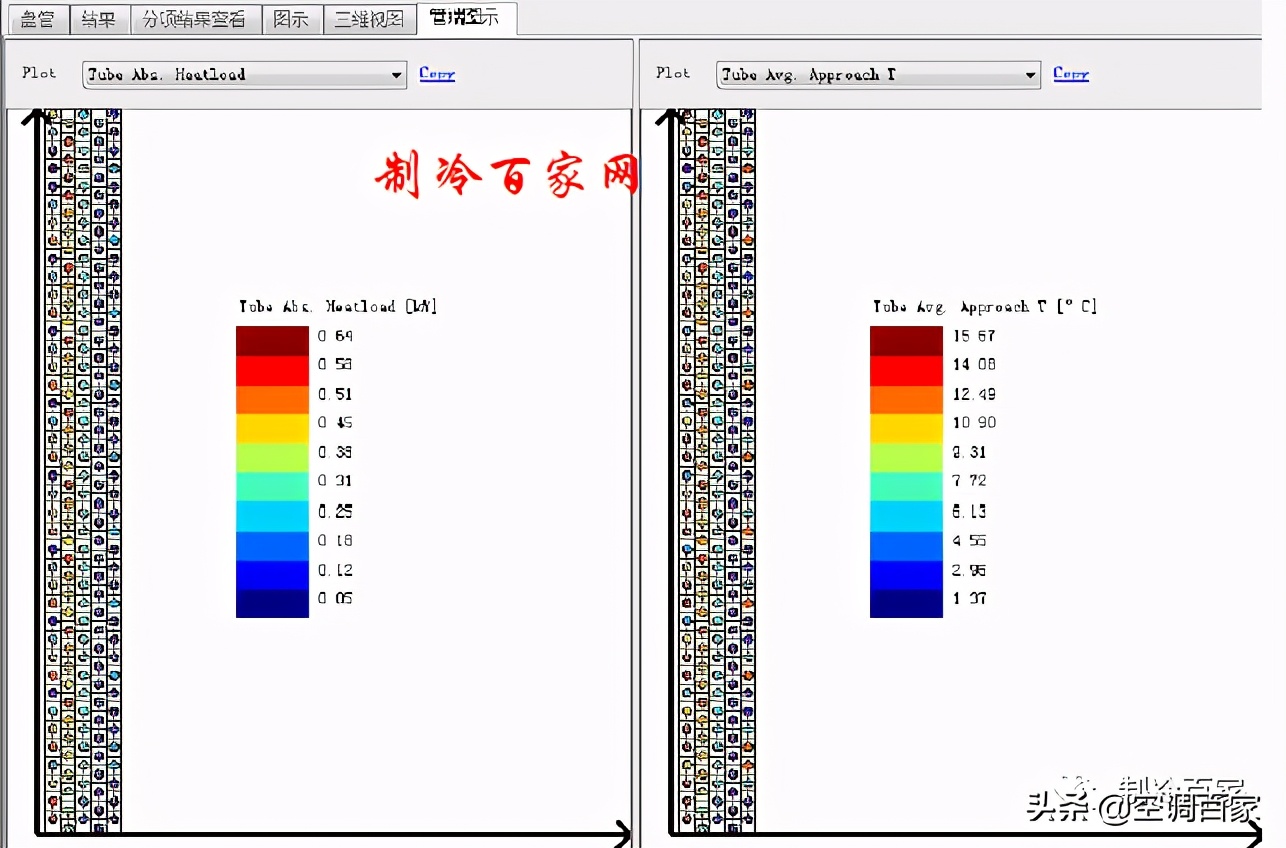The height and width of the screenshot is (848, 1286).
Task: Go to the 图示 tab
Action: 292,19
